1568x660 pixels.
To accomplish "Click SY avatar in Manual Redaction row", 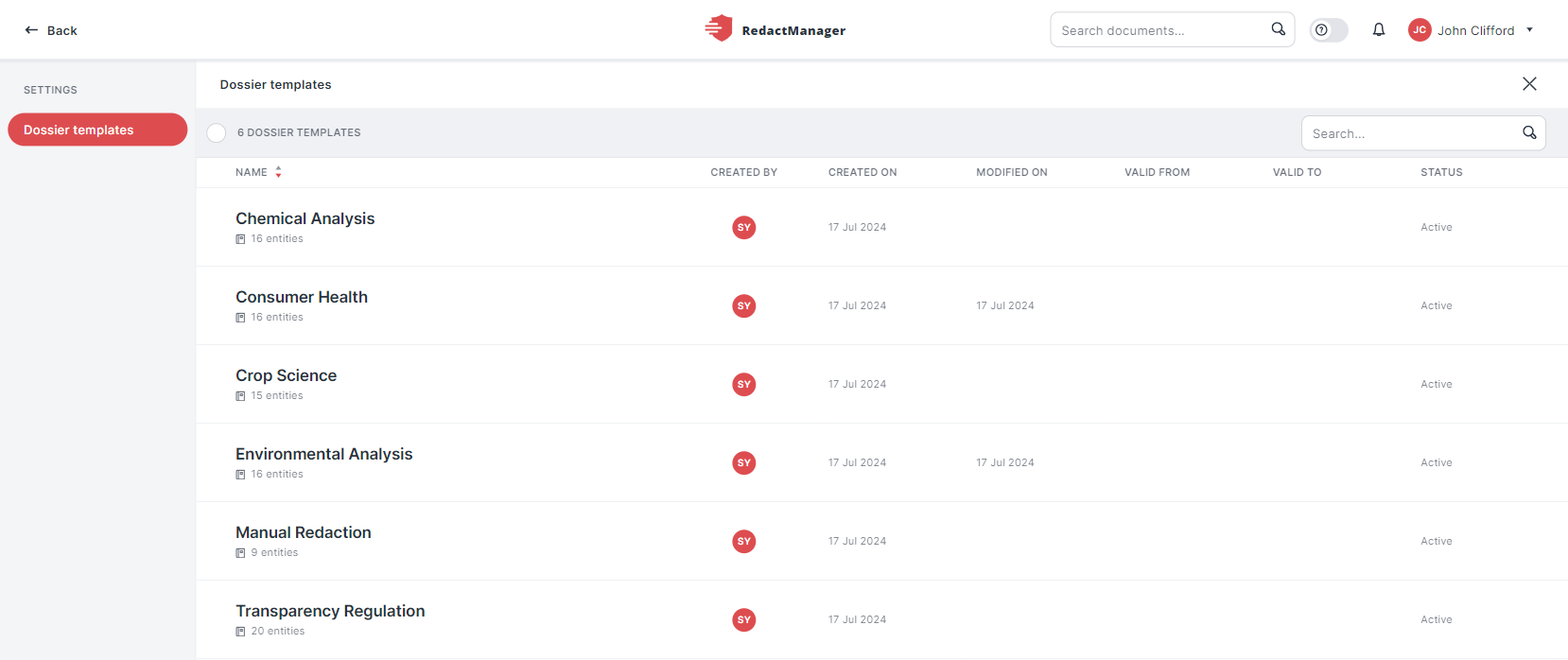I will (x=744, y=541).
